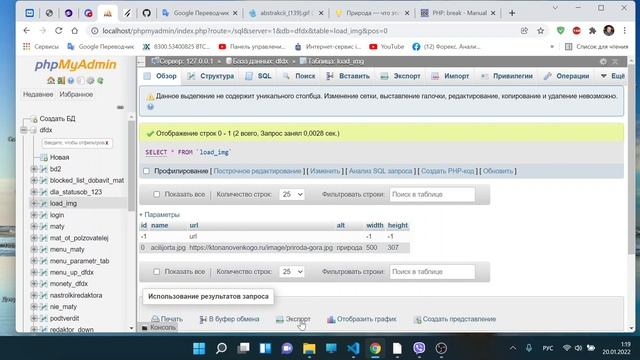Toggle the Профилирование checkbox

coord(147,171)
